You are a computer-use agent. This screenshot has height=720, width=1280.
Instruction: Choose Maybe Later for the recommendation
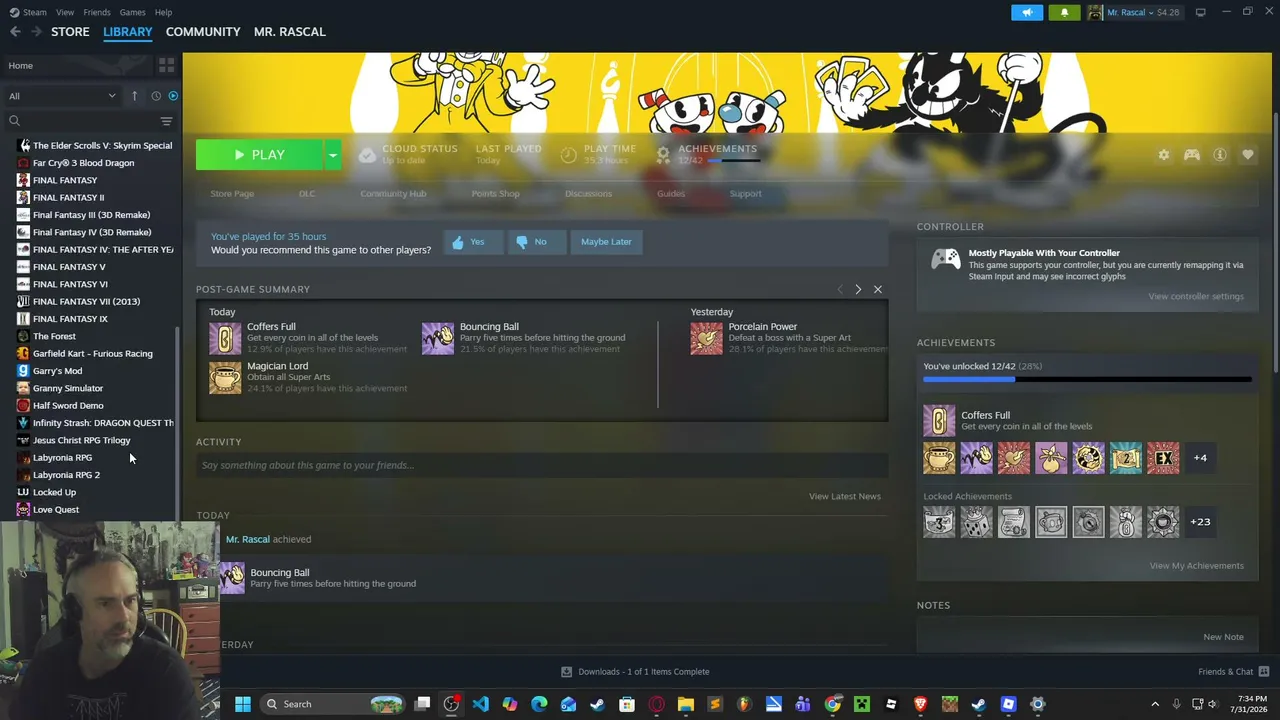(x=606, y=242)
